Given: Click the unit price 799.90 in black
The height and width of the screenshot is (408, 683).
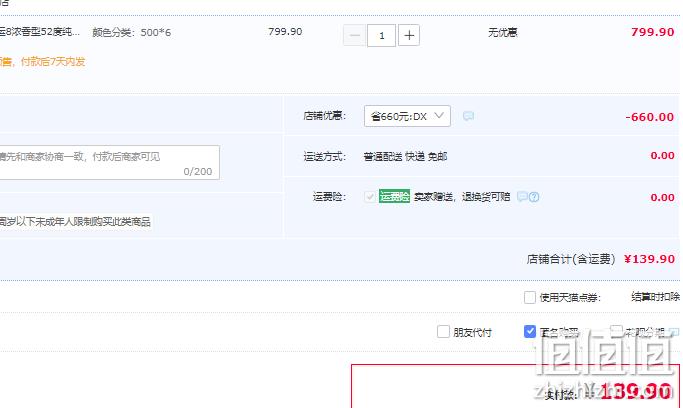Looking at the screenshot, I should 285,32.
